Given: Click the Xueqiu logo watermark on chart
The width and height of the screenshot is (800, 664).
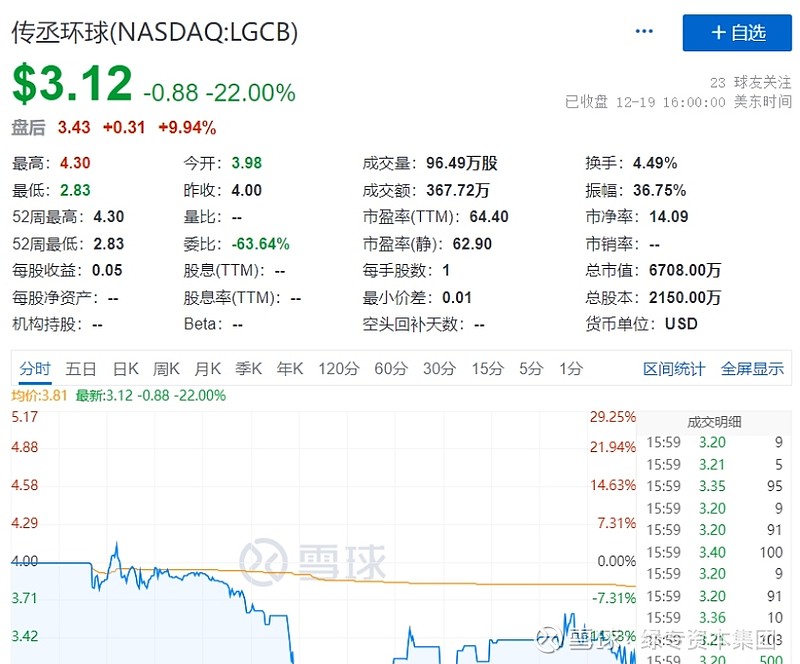Looking at the screenshot, I should coord(313,562).
